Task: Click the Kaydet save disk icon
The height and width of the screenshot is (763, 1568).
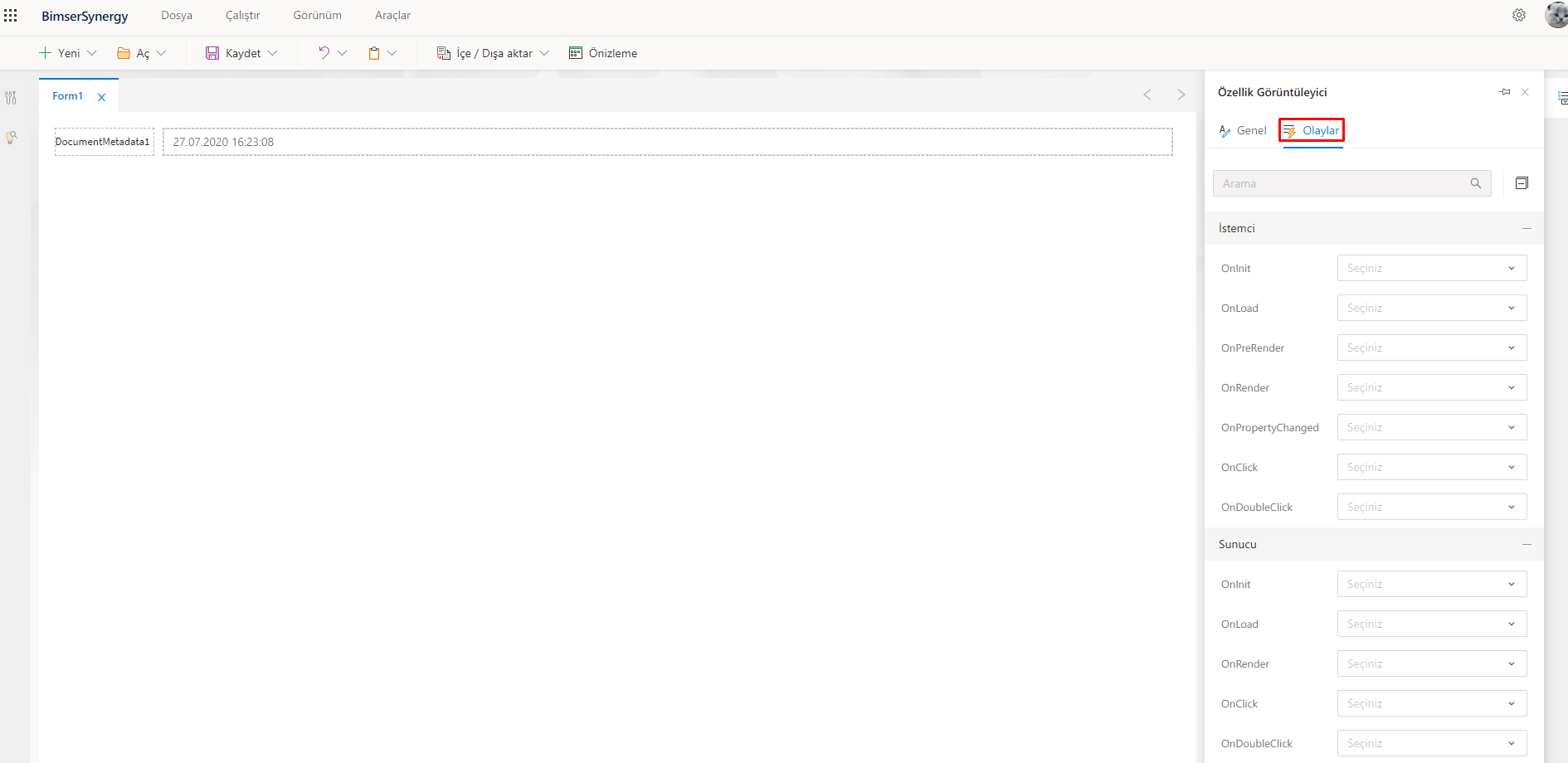Action: (x=212, y=53)
